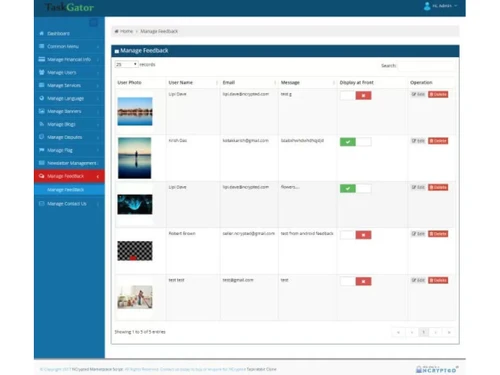Screen dimensions: 500x375
Task: Click the admin user avatar icon
Action: (x=427, y=6)
